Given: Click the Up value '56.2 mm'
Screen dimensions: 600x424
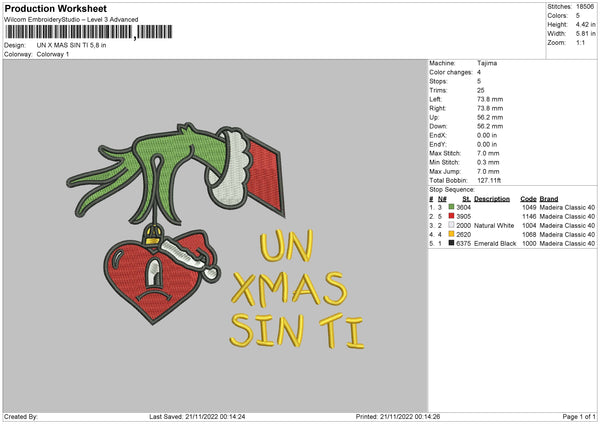Looking at the screenshot, I should coord(490,117).
